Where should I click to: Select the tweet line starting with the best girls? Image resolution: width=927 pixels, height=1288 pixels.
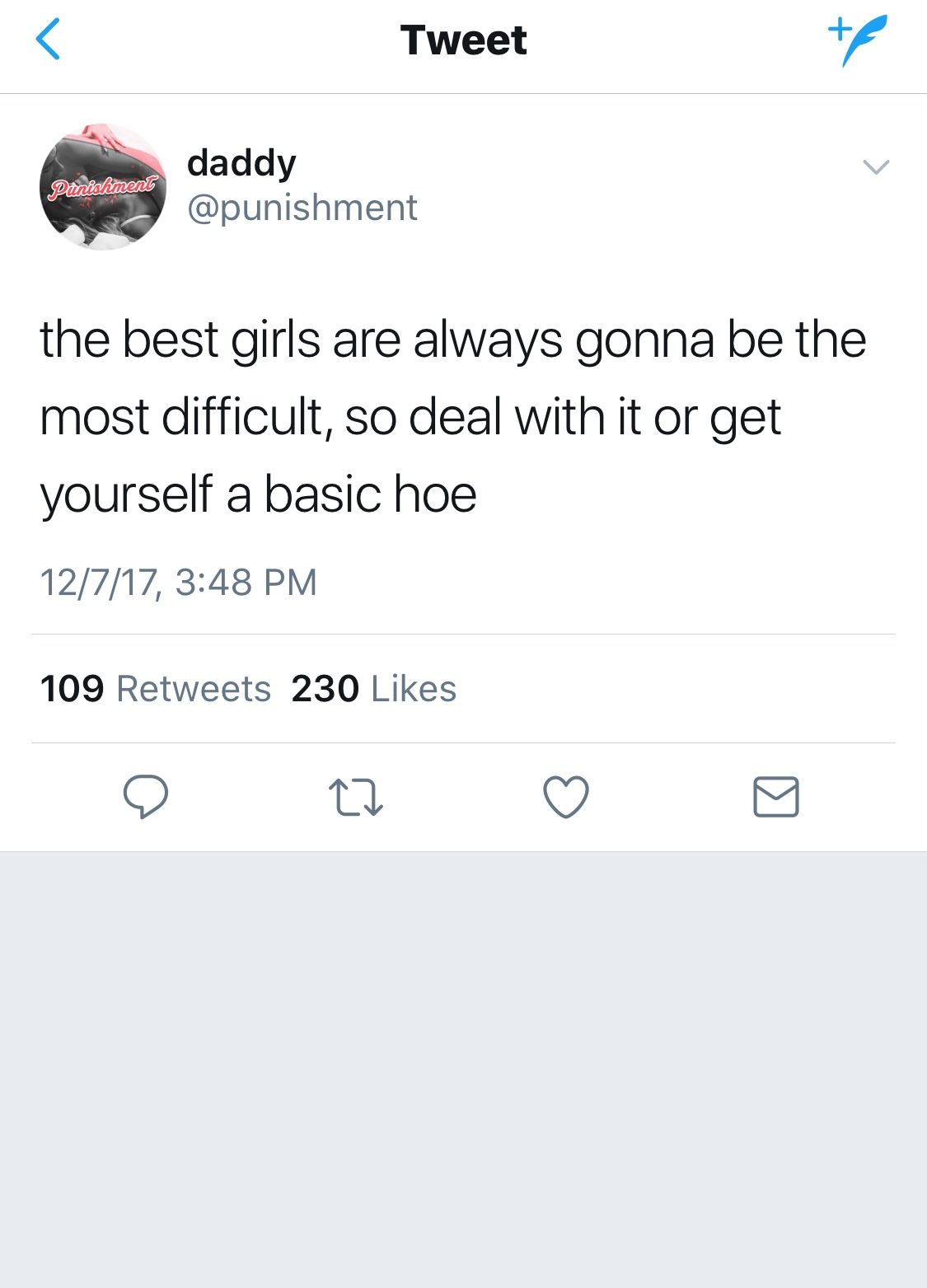coord(453,340)
